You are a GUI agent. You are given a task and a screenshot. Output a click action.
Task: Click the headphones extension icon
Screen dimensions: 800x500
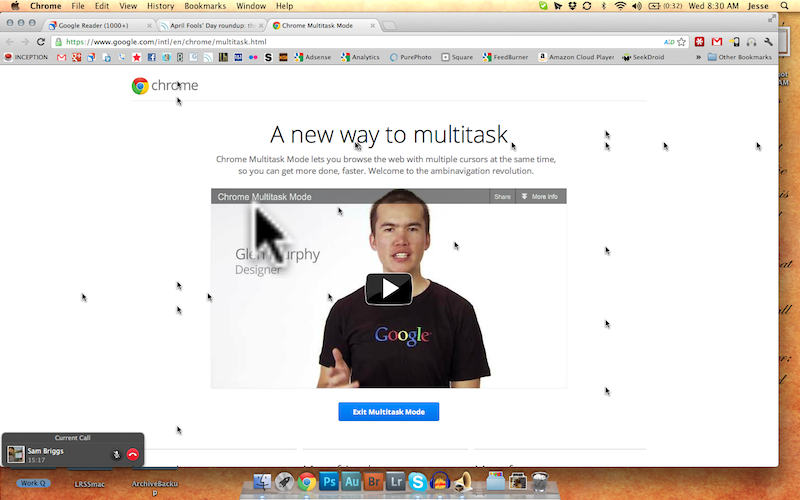pos(751,42)
